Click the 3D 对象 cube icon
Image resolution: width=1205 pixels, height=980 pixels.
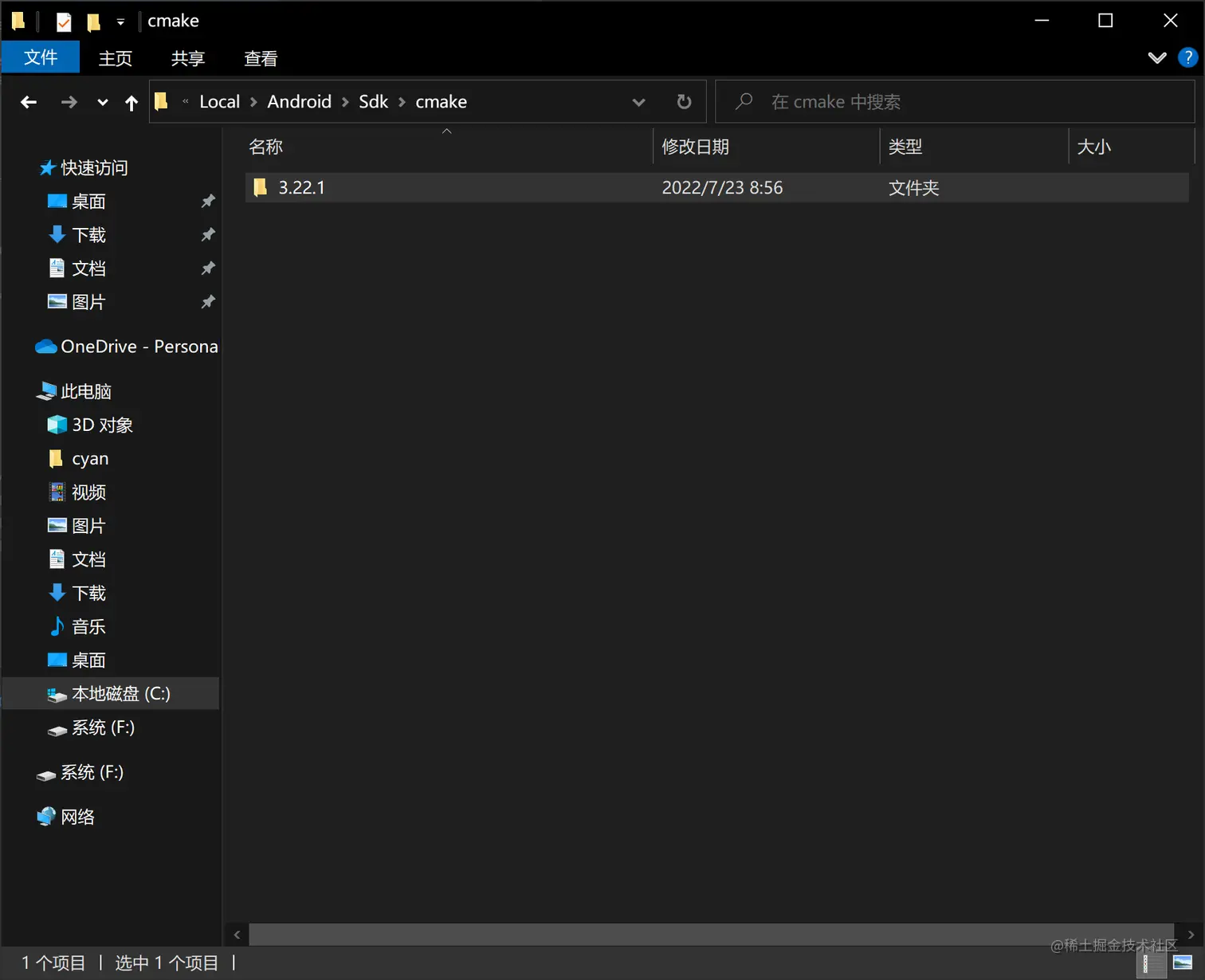point(57,425)
